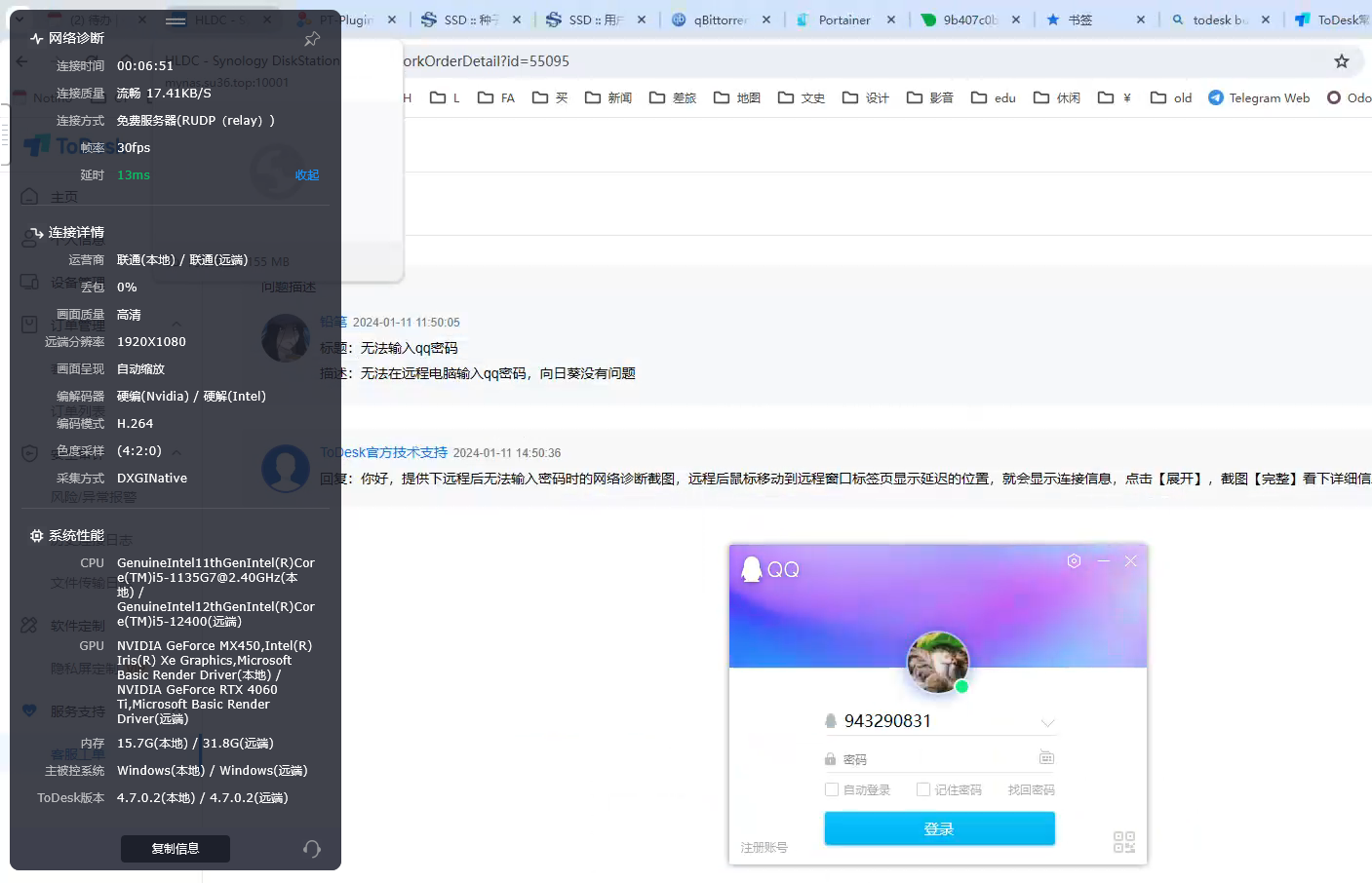The image size is (1372, 883).
Task: Open the Odo bookmark
Action: [1350, 97]
